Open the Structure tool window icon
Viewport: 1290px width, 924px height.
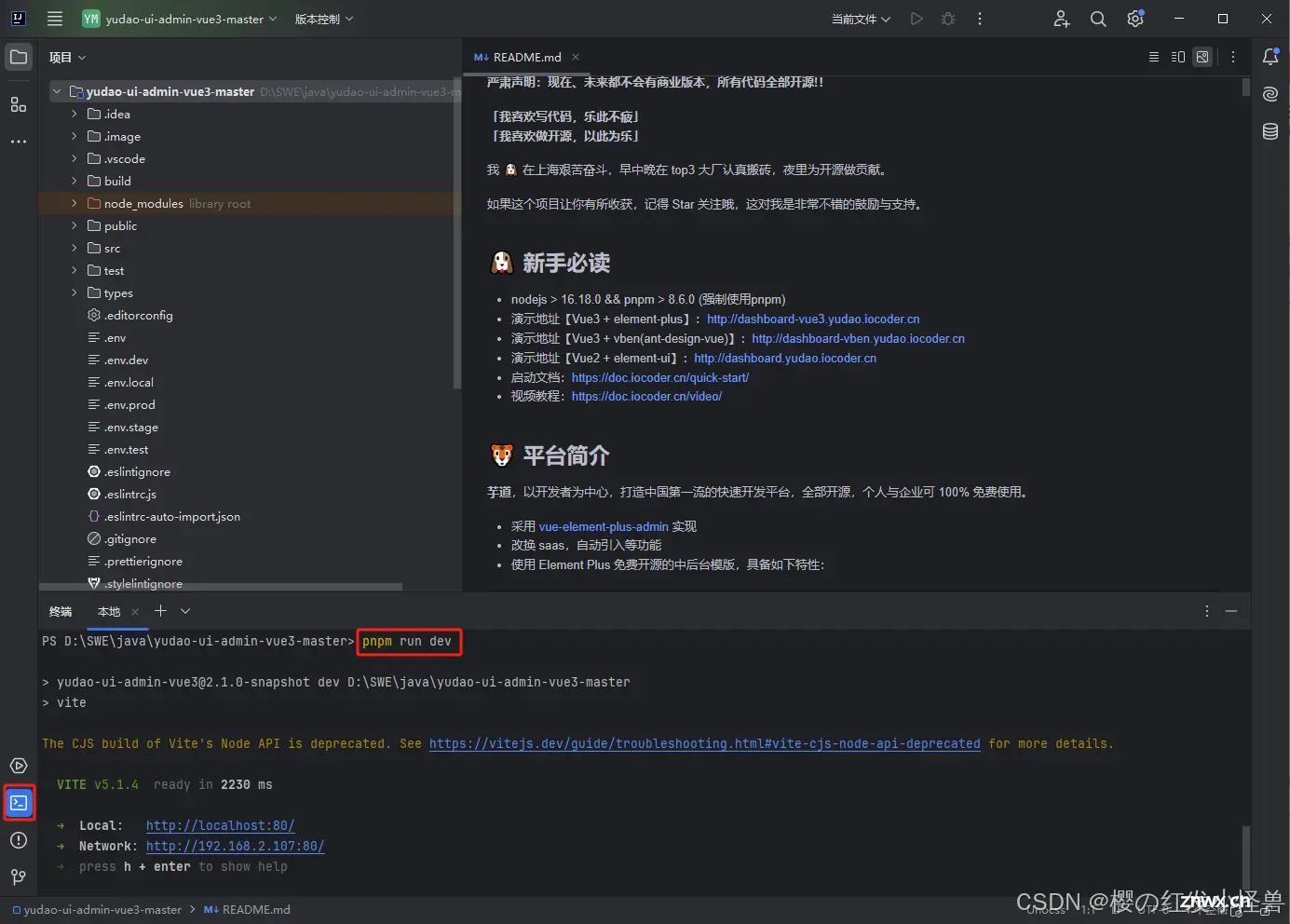click(19, 104)
